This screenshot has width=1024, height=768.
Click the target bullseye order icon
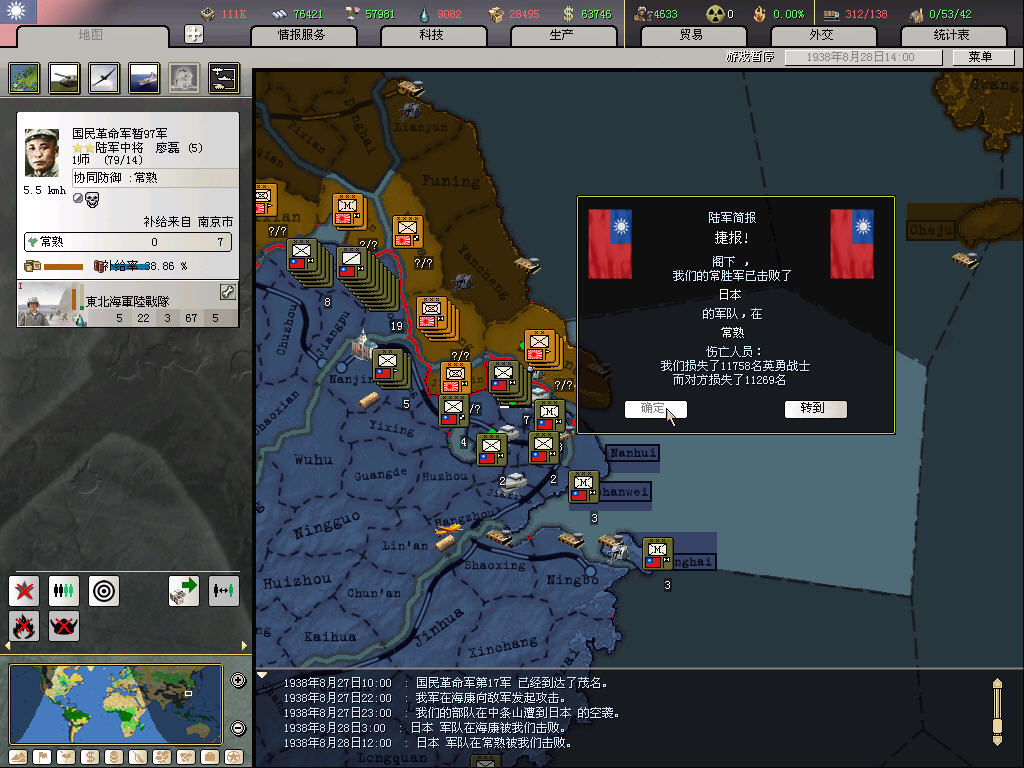104,591
